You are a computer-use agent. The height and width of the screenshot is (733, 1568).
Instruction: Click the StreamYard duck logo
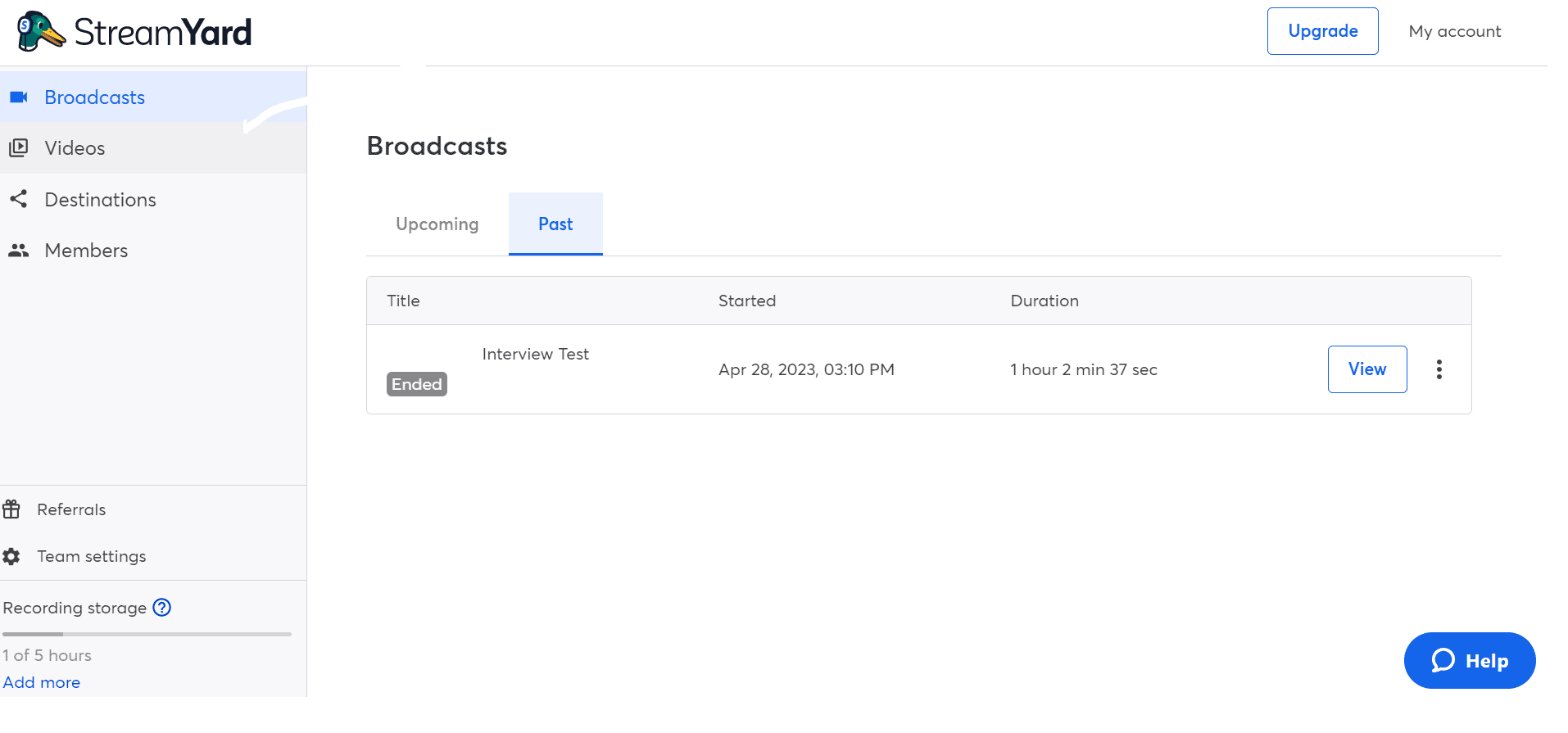41,32
